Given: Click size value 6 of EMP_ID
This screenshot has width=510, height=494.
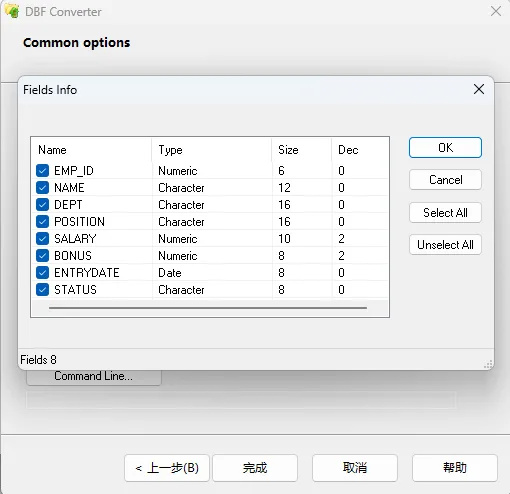Looking at the screenshot, I should click(x=281, y=171).
